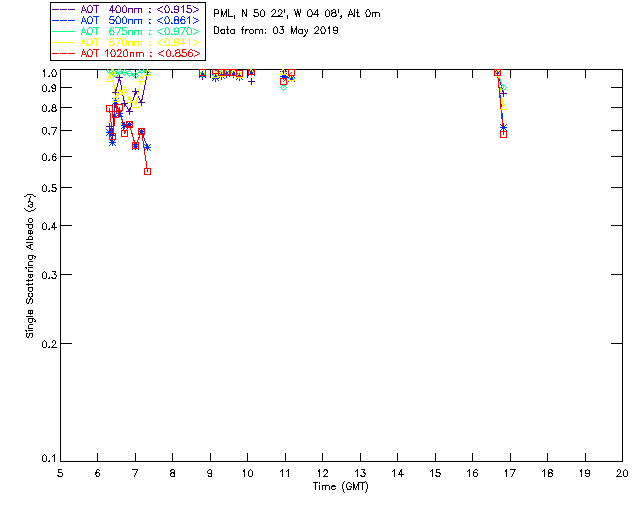The image size is (640, 512).
Task: Click the purple dashed line sample in legend
Action: click(x=64, y=9)
